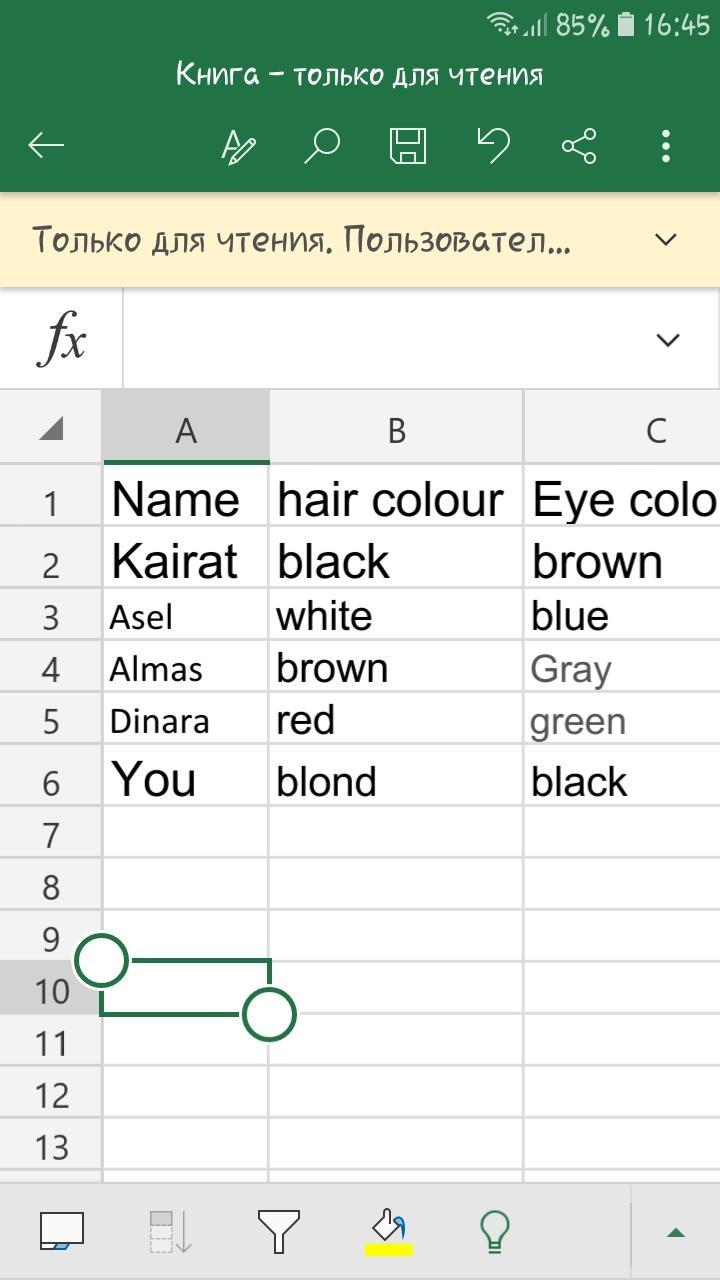Screen dimensions: 720x1280
Task: Share the workbook
Action: tap(579, 146)
